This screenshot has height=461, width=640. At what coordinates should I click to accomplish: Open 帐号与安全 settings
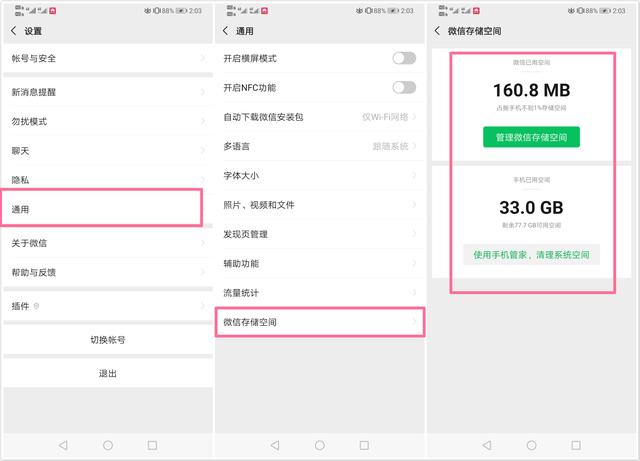tap(108, 58)
